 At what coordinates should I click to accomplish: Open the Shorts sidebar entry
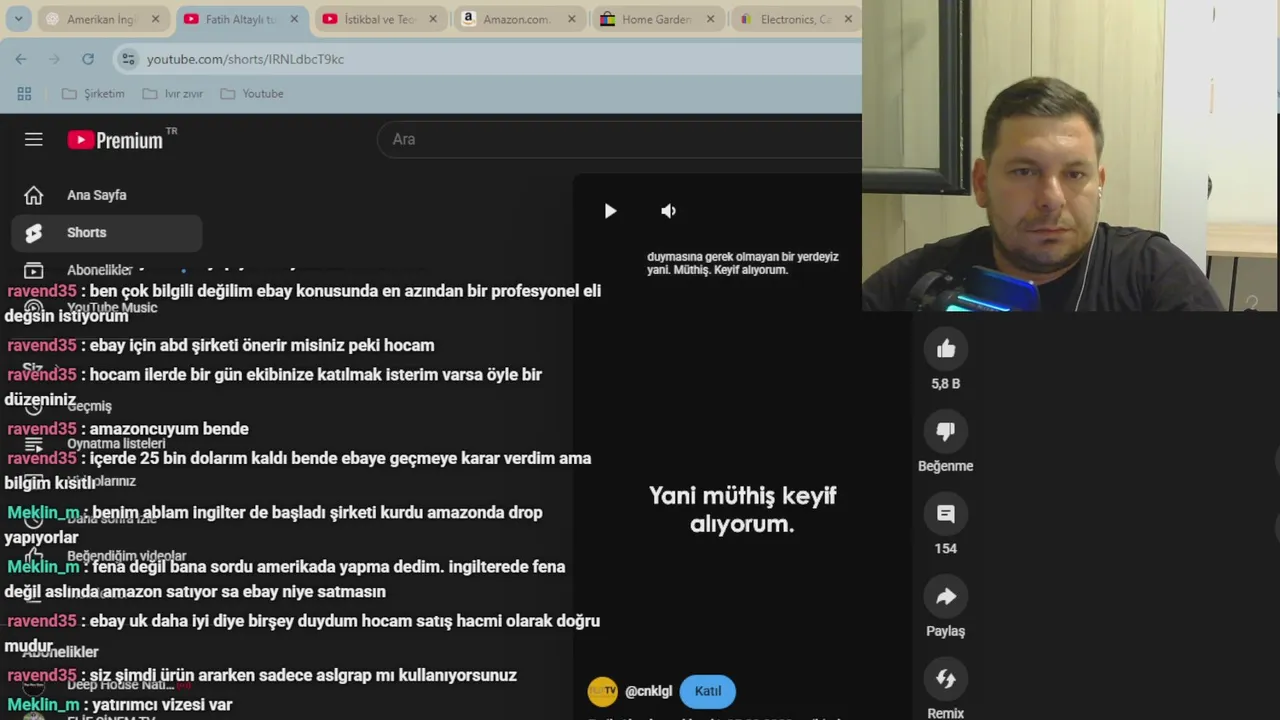point(107,233)
